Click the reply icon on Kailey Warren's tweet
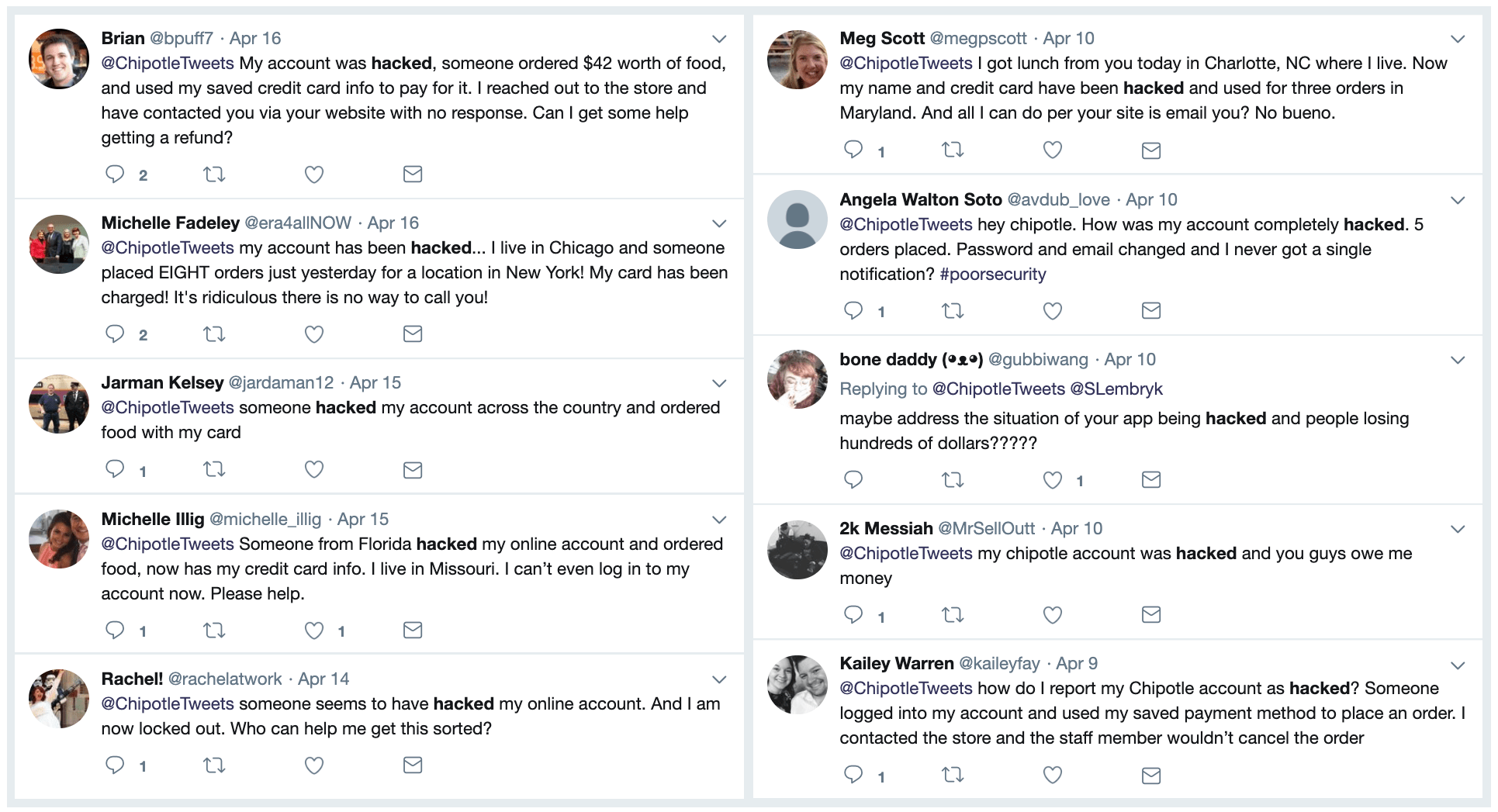1498x812 pixels. 853,775
